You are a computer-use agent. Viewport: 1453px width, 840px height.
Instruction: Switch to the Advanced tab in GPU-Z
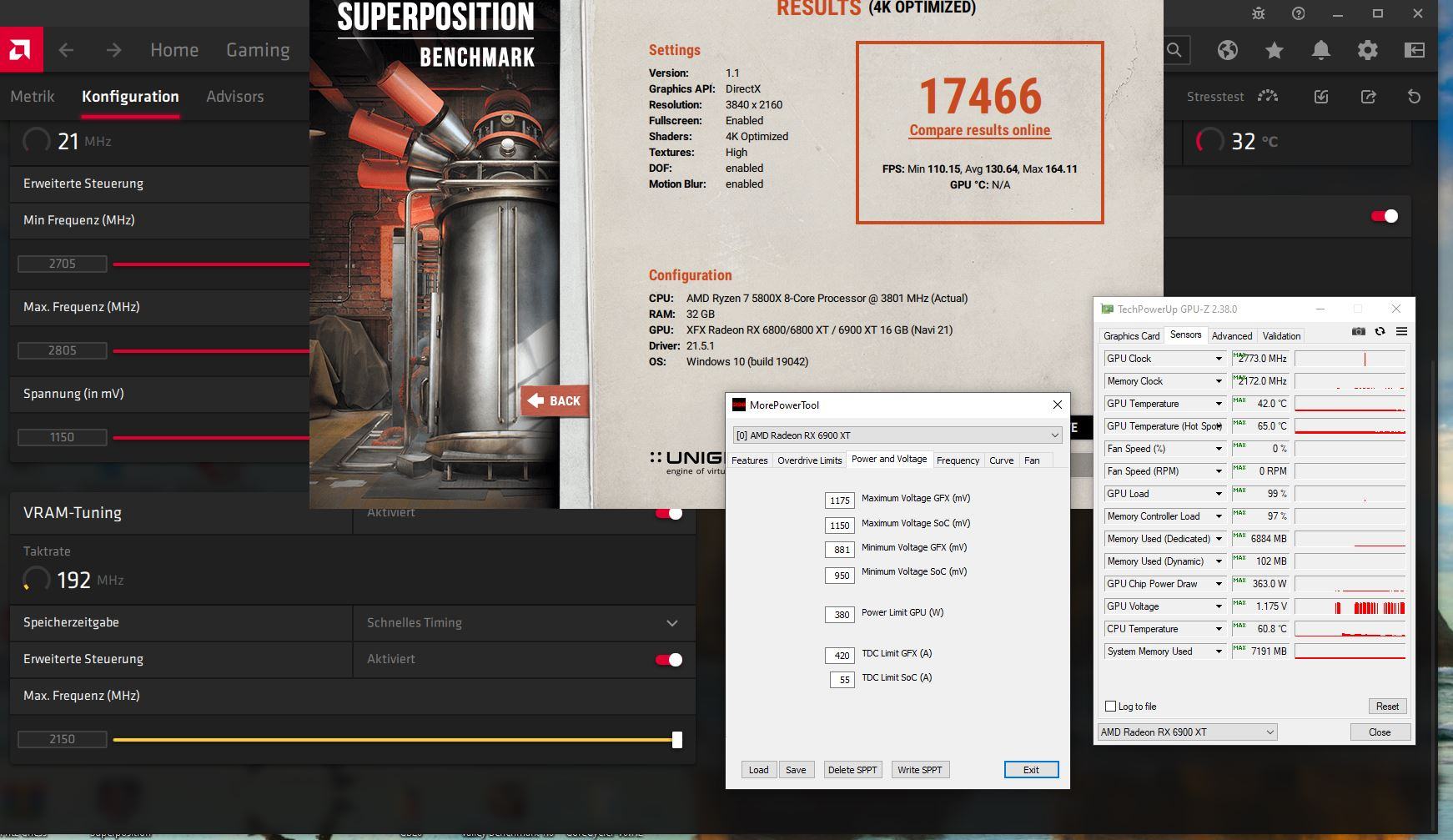tap(1232, 335)
